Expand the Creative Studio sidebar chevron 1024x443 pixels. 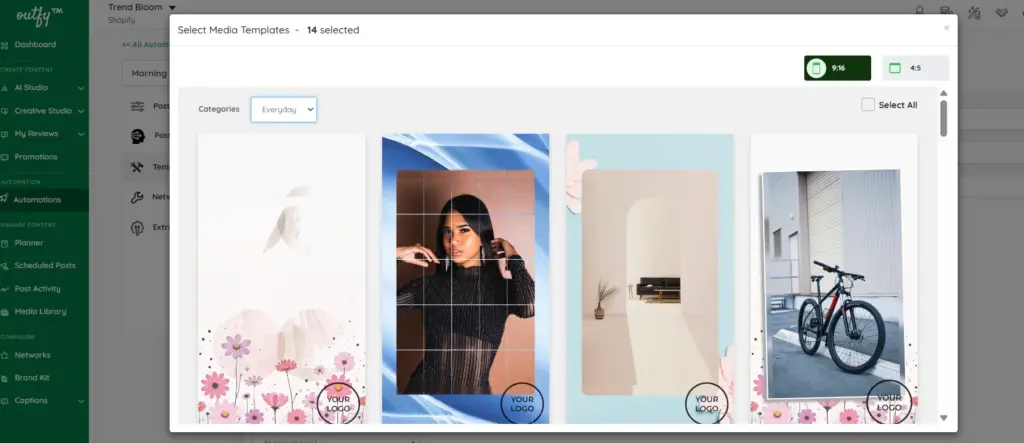click(x=81, y=111)
